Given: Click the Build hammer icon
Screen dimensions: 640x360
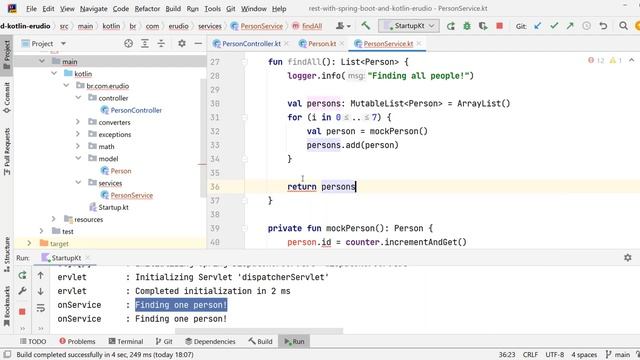Looking at the screenshot, I should 365,26.
